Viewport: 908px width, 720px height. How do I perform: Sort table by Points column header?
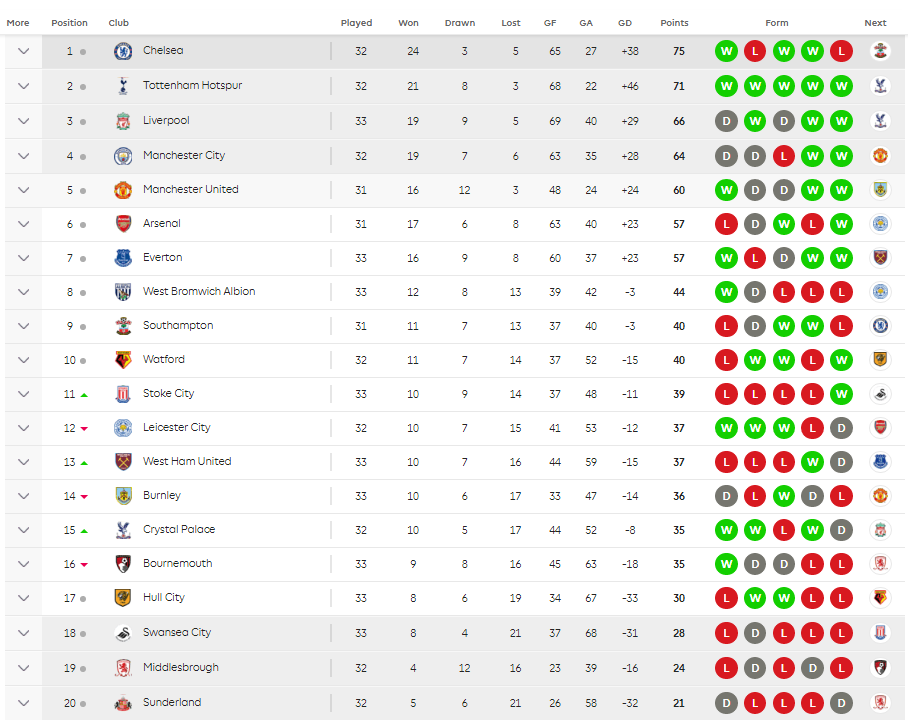point(674,23)
